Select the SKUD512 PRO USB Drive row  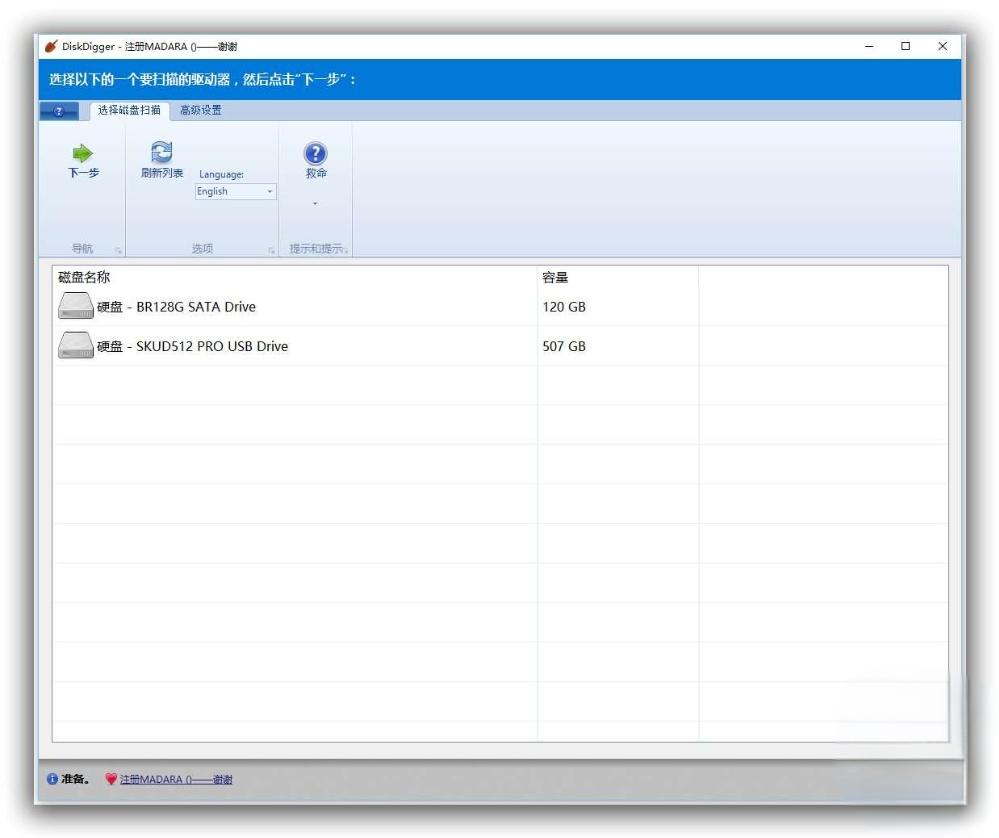[500, 346]
